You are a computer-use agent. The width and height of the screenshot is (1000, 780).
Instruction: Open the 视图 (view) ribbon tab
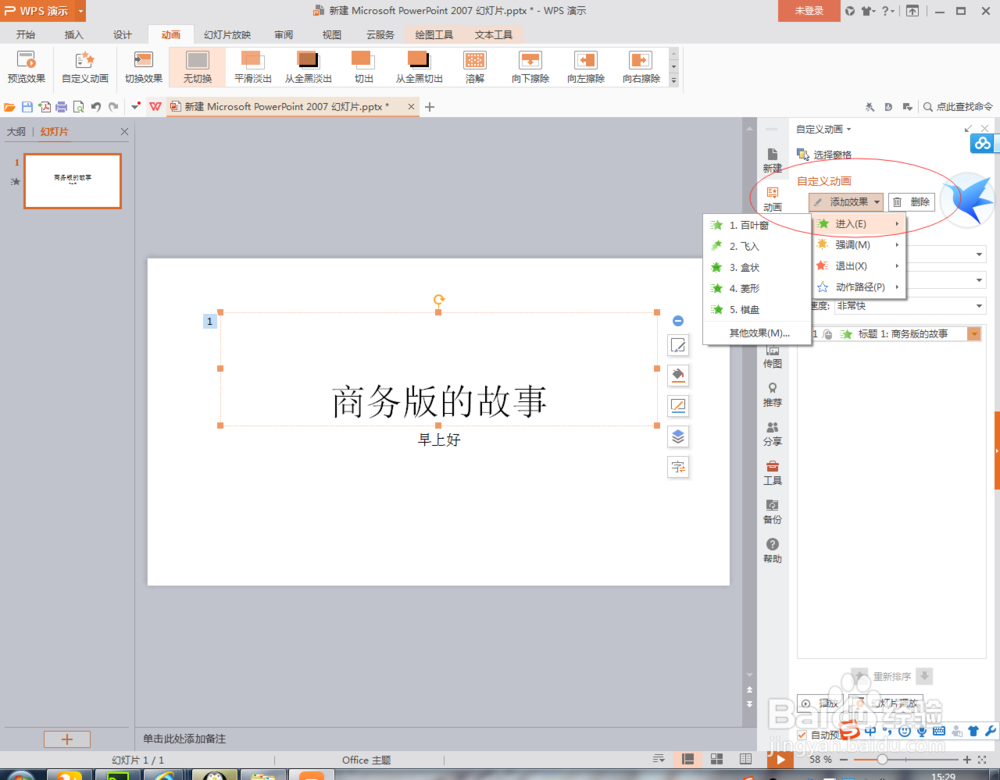pyautogui.click(x=333, y=33)
